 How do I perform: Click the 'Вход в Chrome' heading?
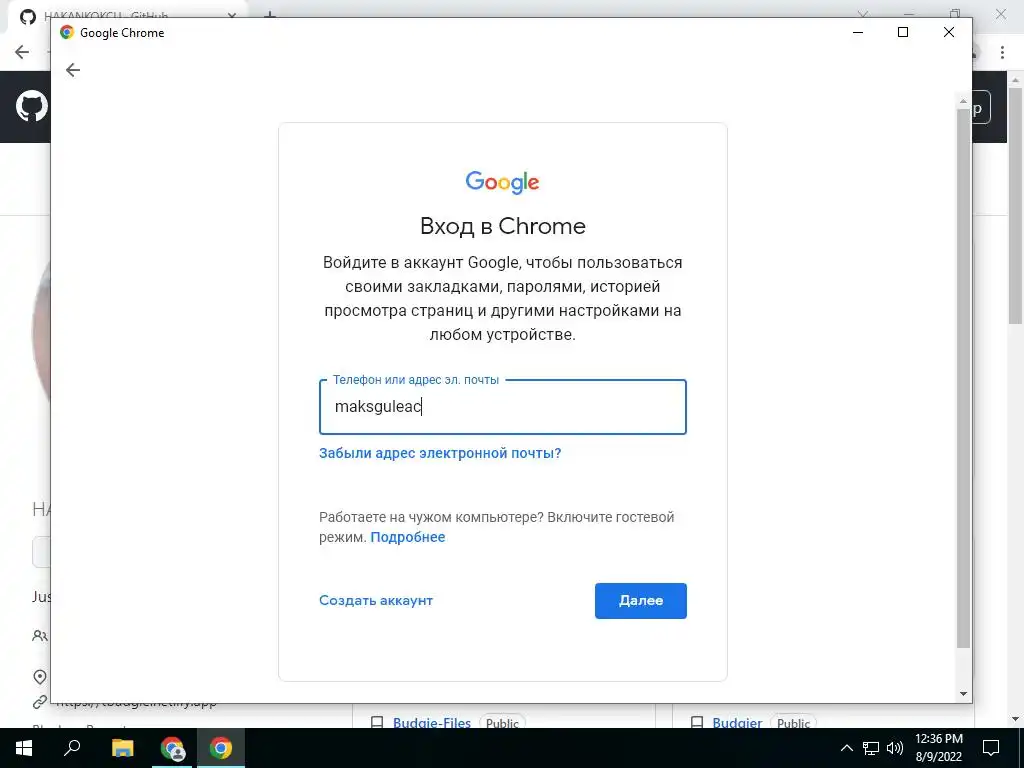[x=502, y=226]
